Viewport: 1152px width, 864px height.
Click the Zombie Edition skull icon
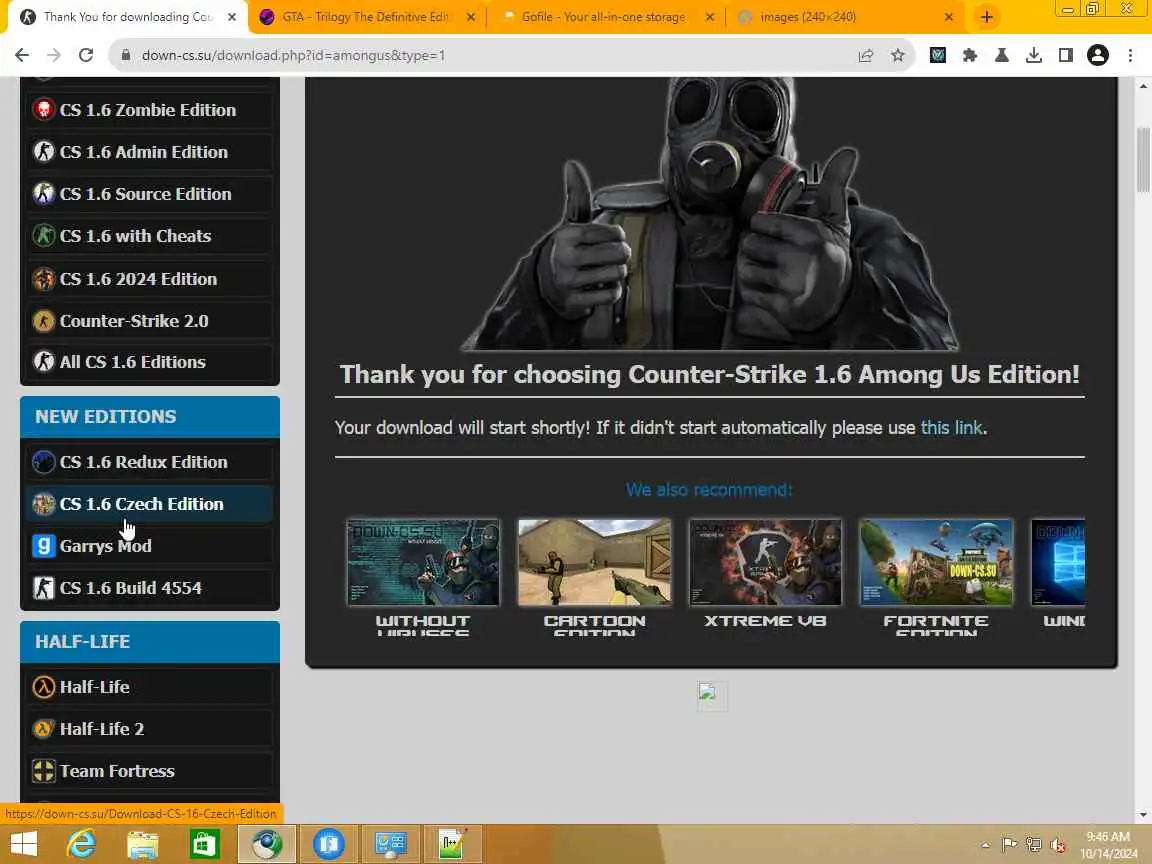[43, 109]
